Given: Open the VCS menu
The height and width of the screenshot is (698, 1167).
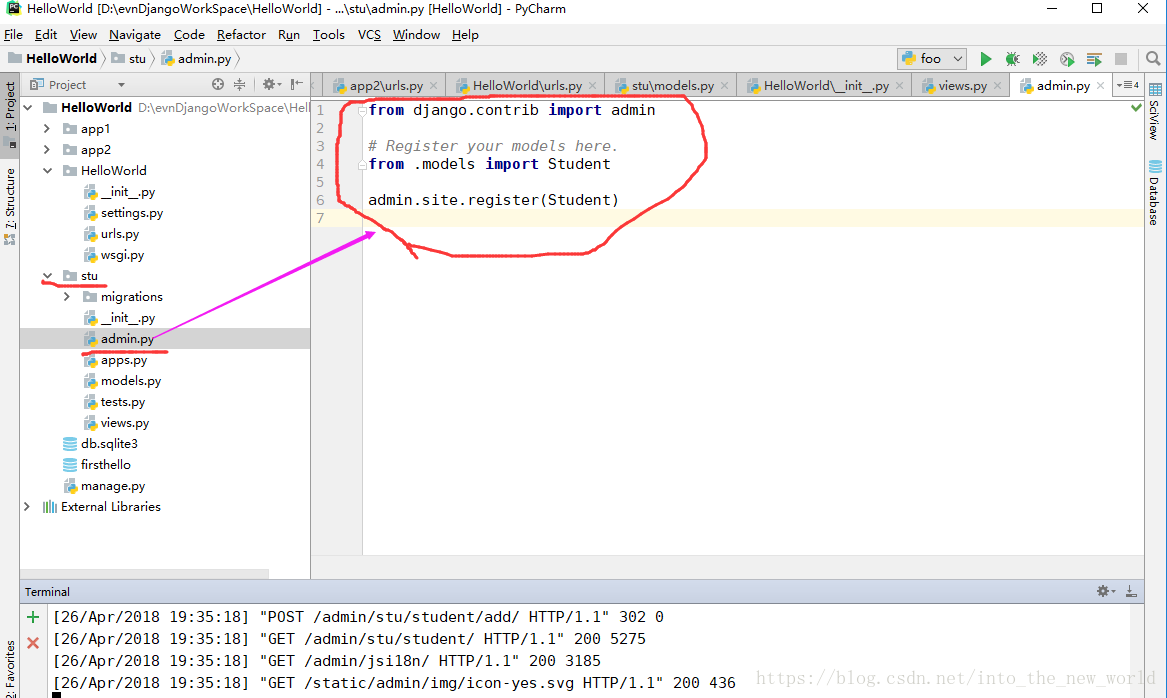Looking at the screenshot, I should [369, 35].
